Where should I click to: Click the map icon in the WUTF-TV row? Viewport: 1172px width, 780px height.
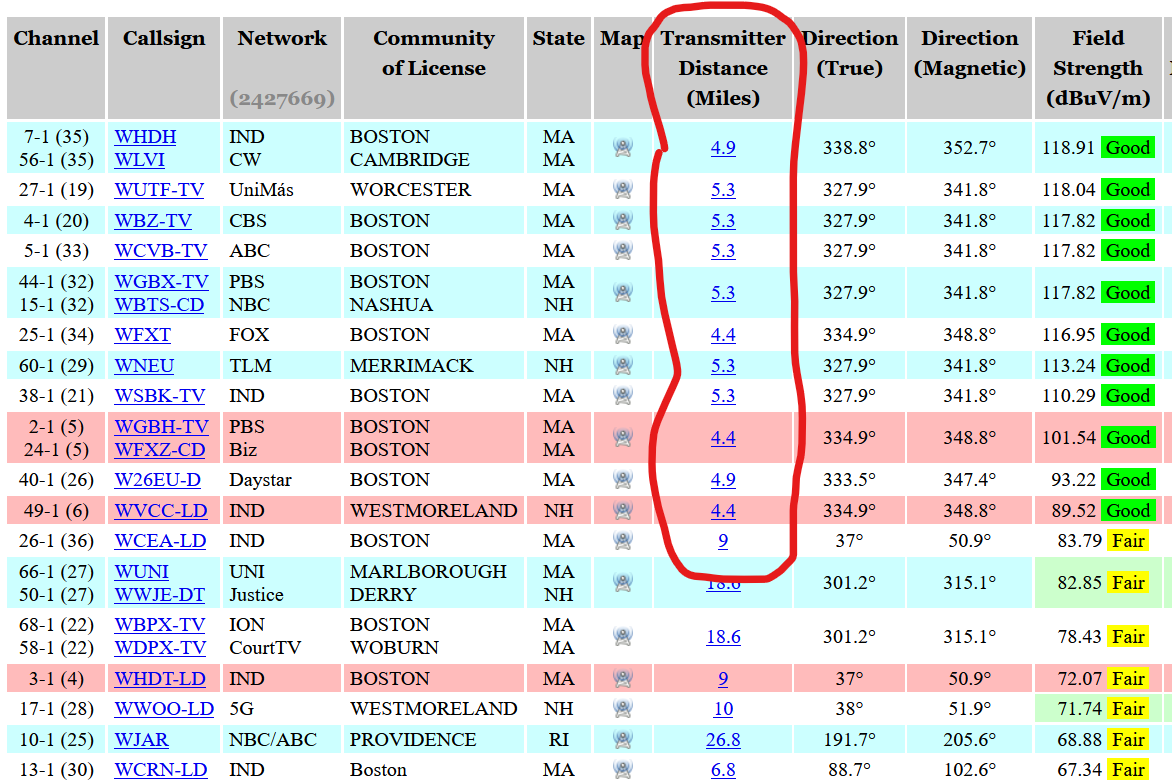623,190
